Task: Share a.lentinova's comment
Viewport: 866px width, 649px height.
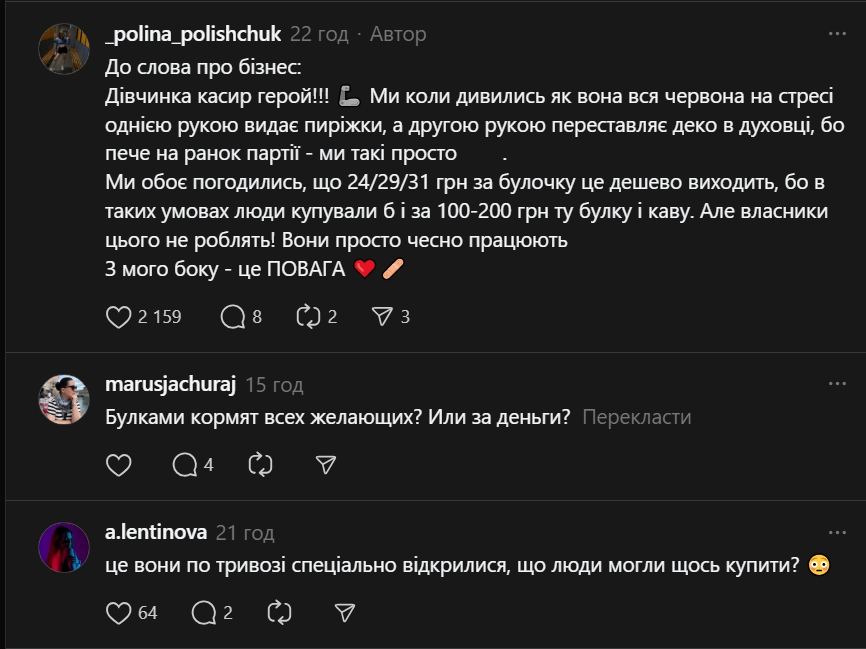Action: pyautogui.click(x=345, y=612)
